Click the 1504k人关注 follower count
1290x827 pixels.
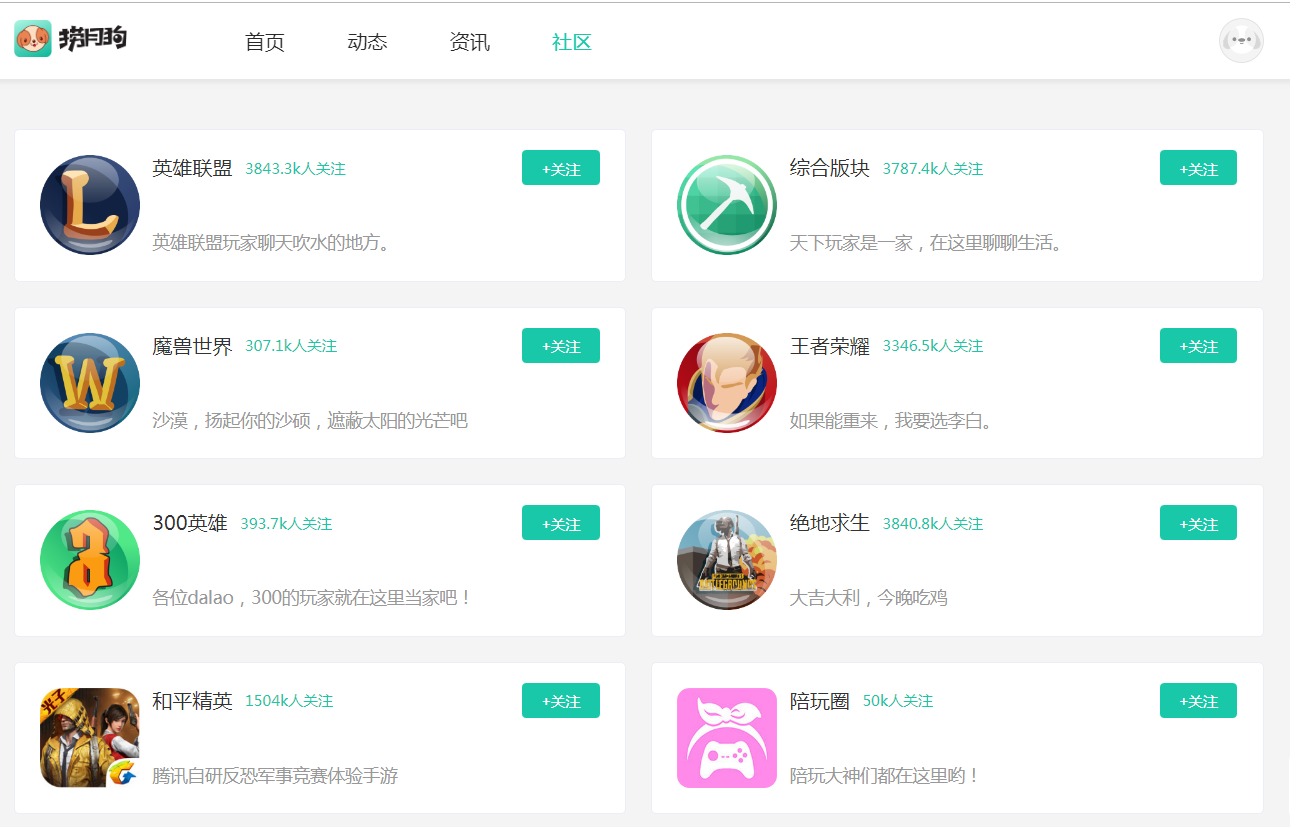tap(289, 701)
